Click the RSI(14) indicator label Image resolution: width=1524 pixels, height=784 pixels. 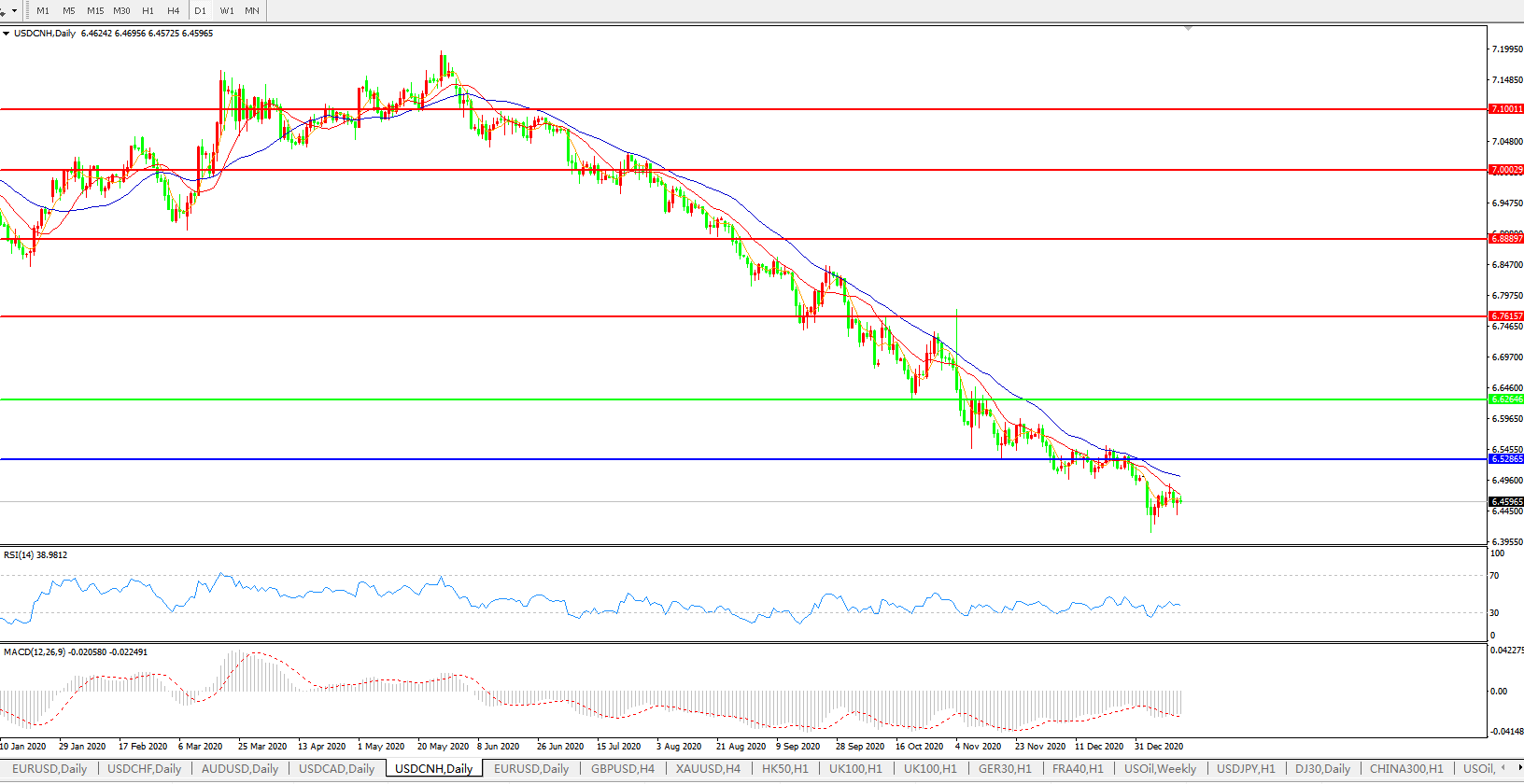[x=35, y=555]
